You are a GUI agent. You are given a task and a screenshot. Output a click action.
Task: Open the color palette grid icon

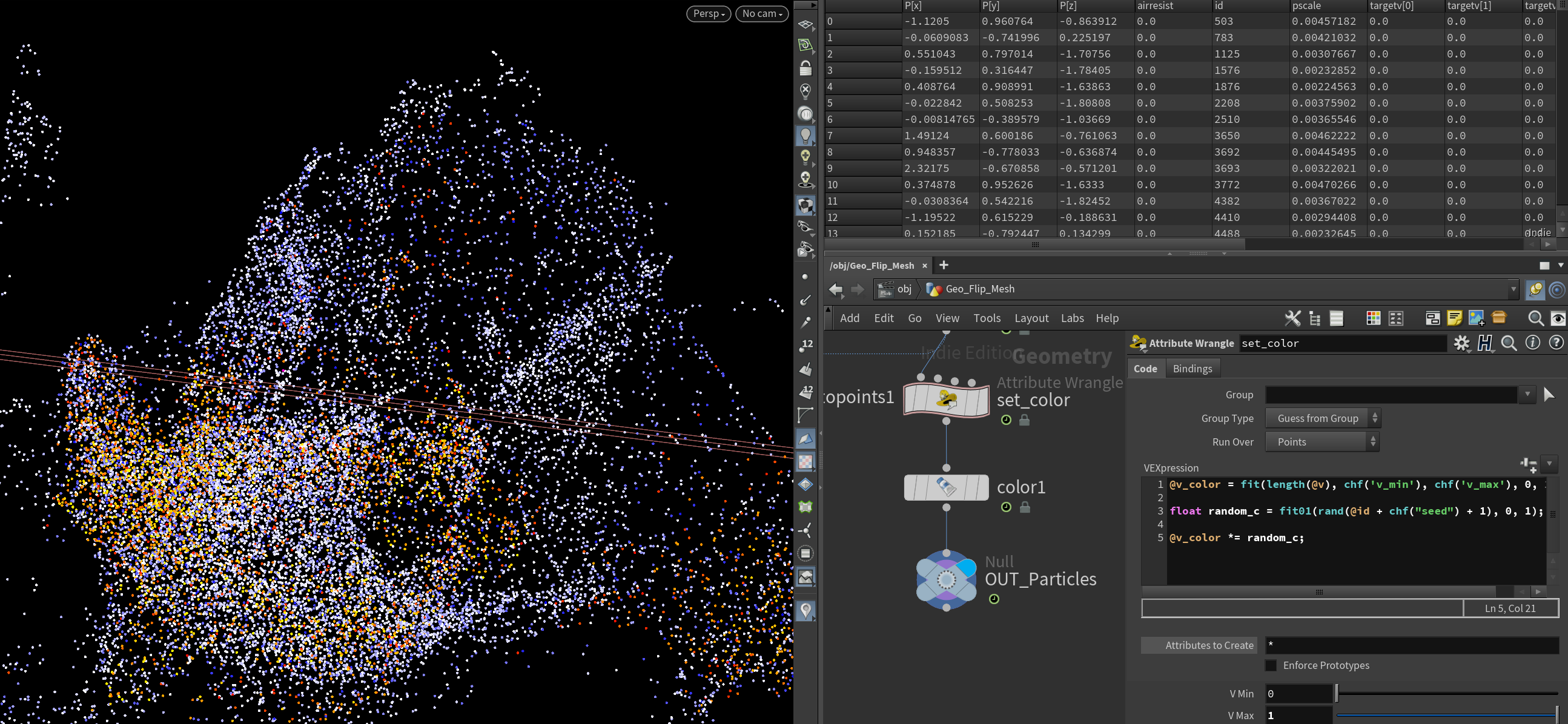click(x=1373, y=318)
